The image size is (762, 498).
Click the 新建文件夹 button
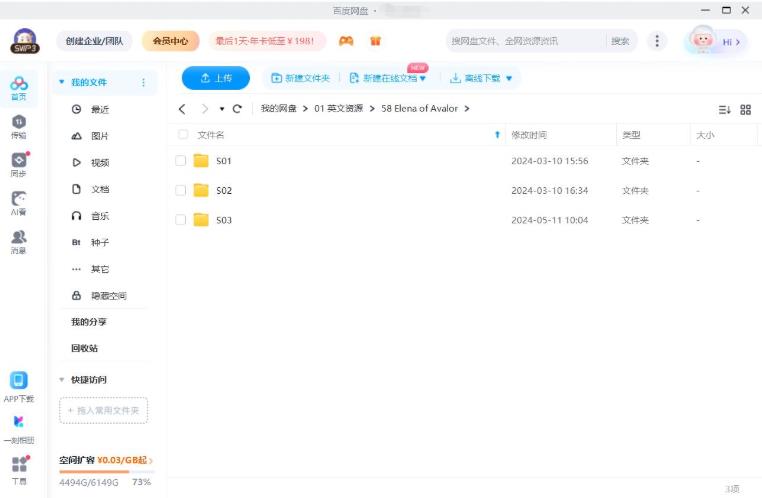[x=300, y=78]
